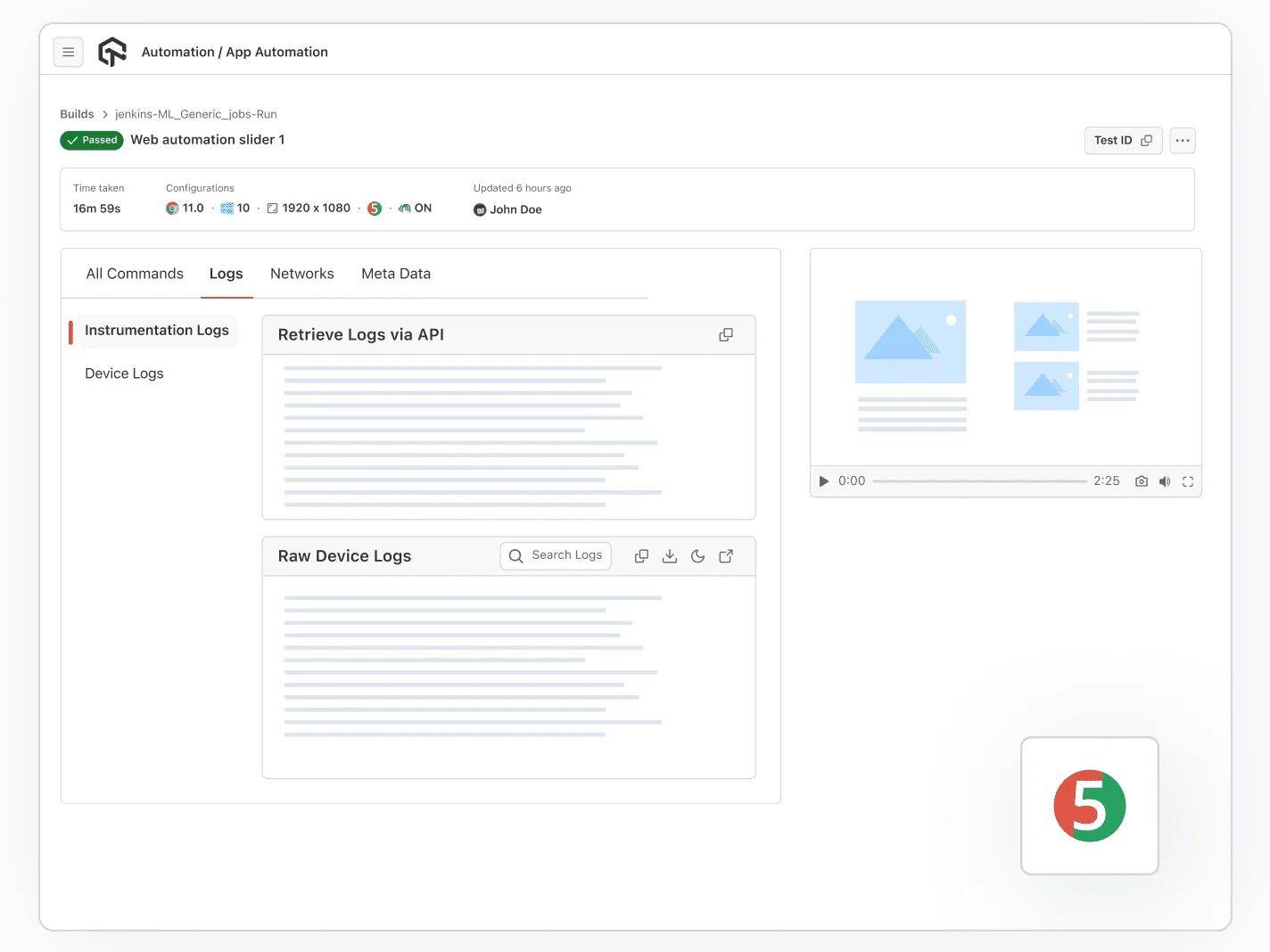This screenshot has height=952, width=1270.
Task: Click the Web automation slider 1 title
Action: tap(208, 140)
